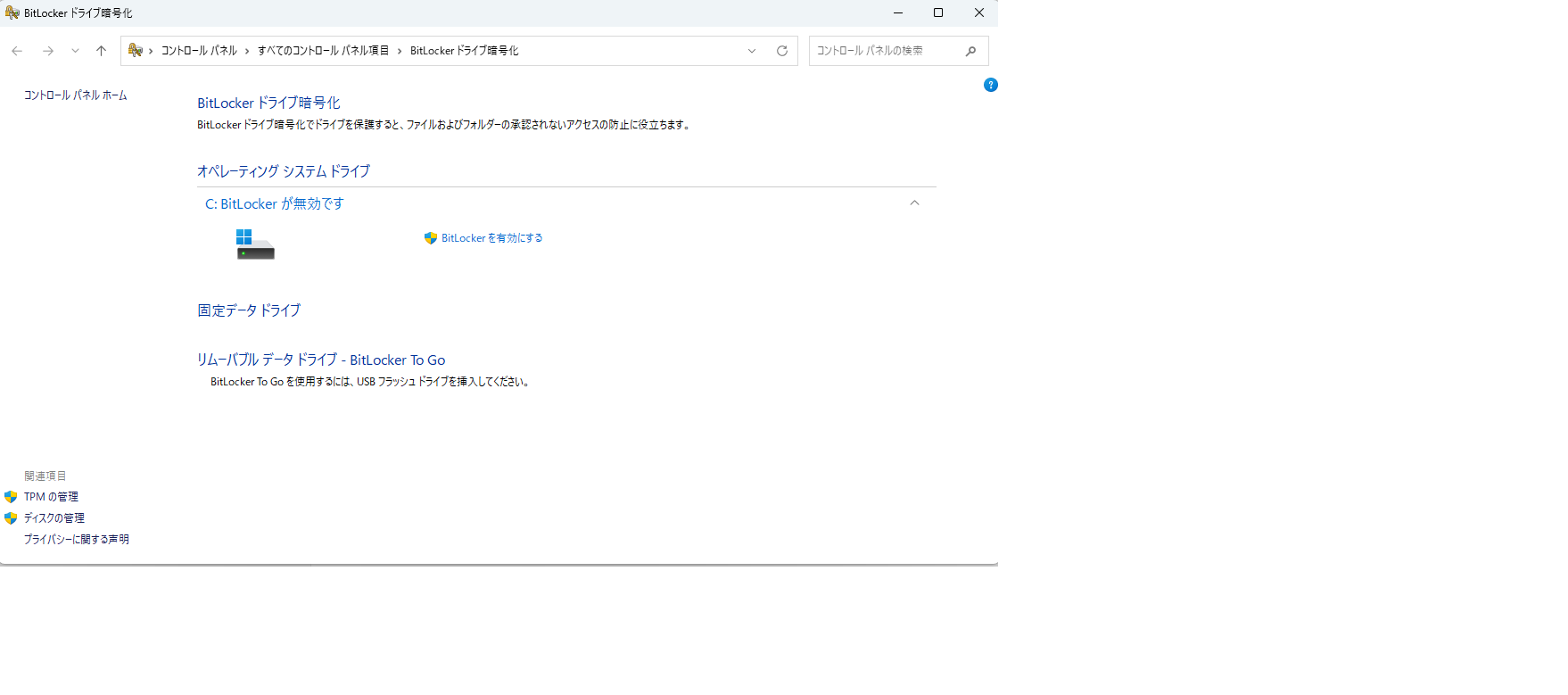Click the C drive Windows disk icon
This screenshot has width=1568, height=695.
click(255, 244)
